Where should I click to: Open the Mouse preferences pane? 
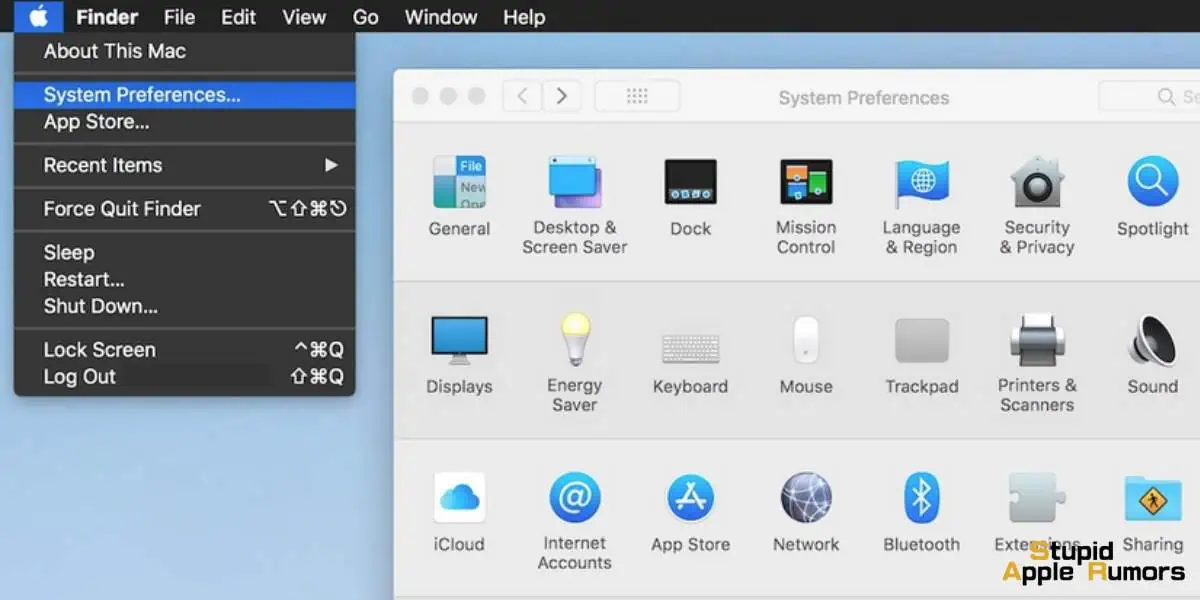pyautogui.click(x=806, y=355)
